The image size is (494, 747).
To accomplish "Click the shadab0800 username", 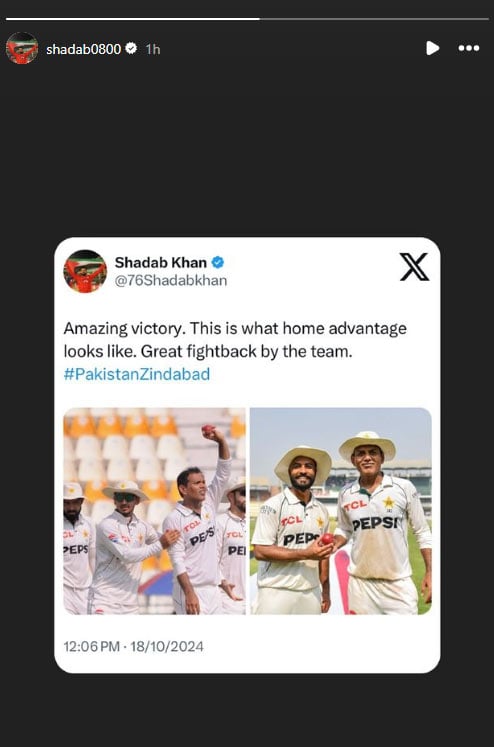I will [x=83, y=49].
